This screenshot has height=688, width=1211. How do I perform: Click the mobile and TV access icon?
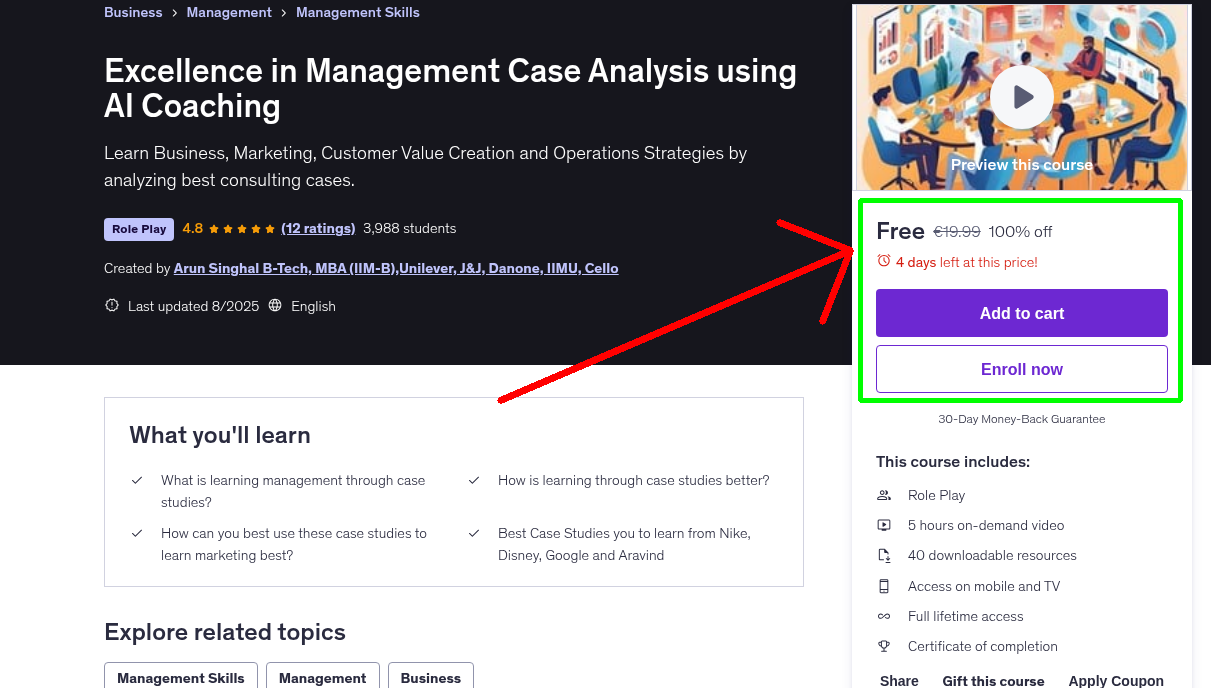[884, 585]
